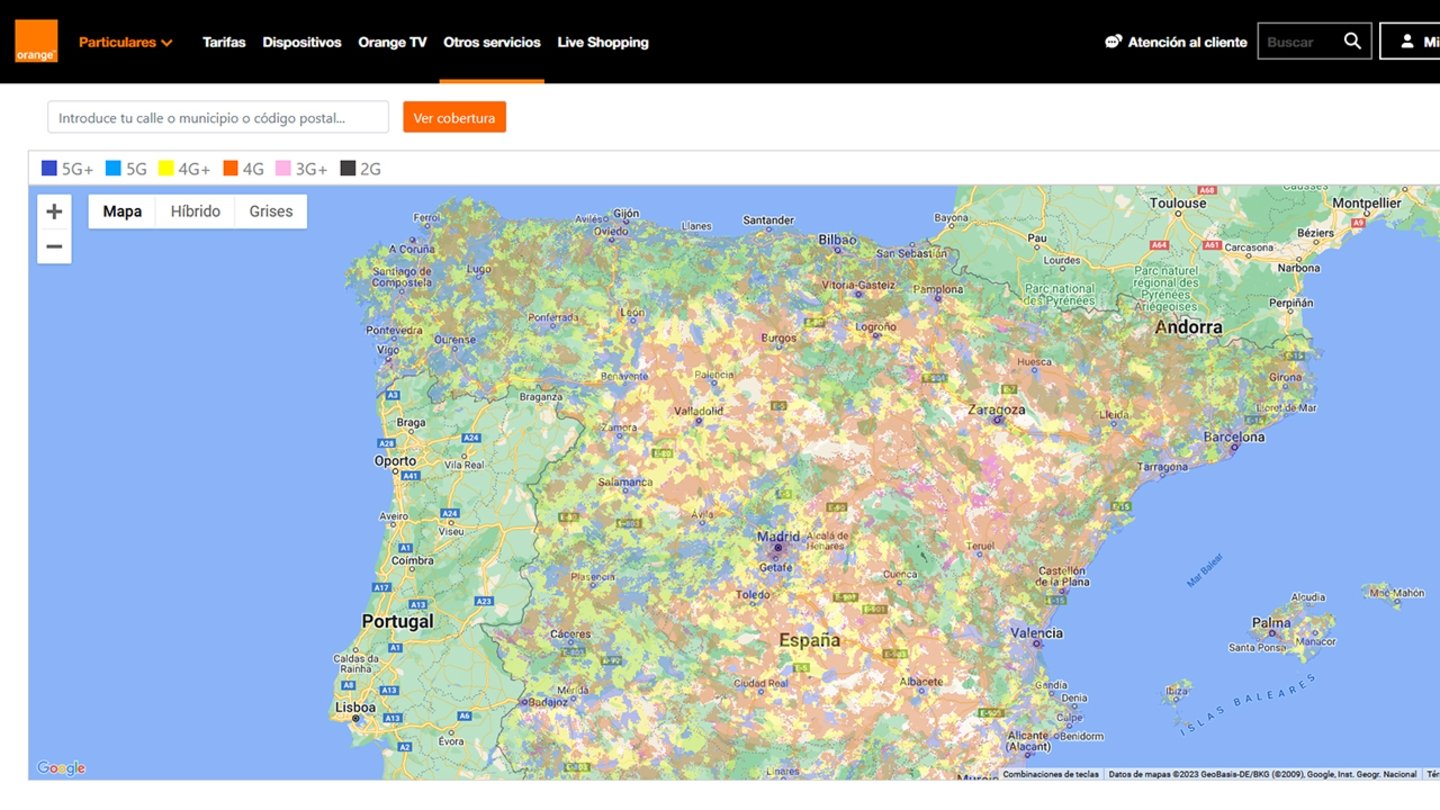Click the Palma label on the map
Viewport: 1440px width, 810px height.
(x=1271, y=623)
